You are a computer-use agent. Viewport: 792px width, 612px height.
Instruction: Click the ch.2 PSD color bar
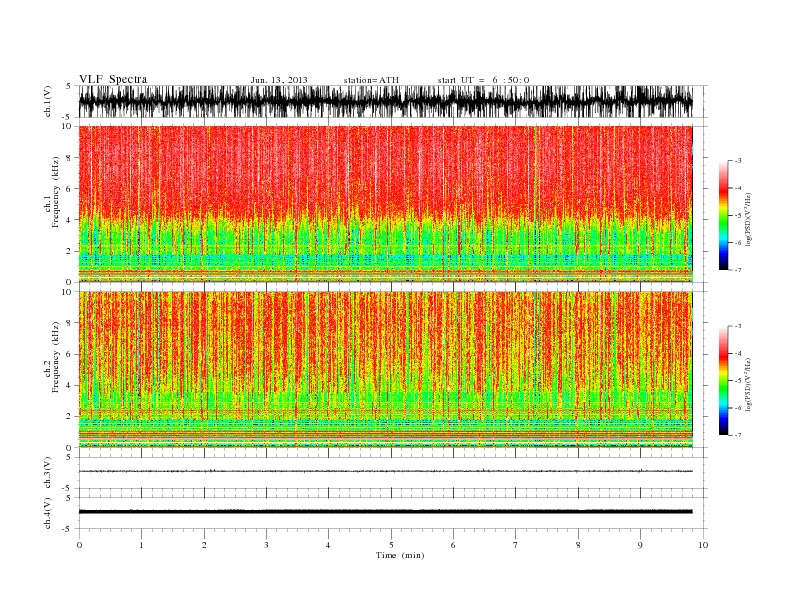pyautogui.click(x=723, y=381)
